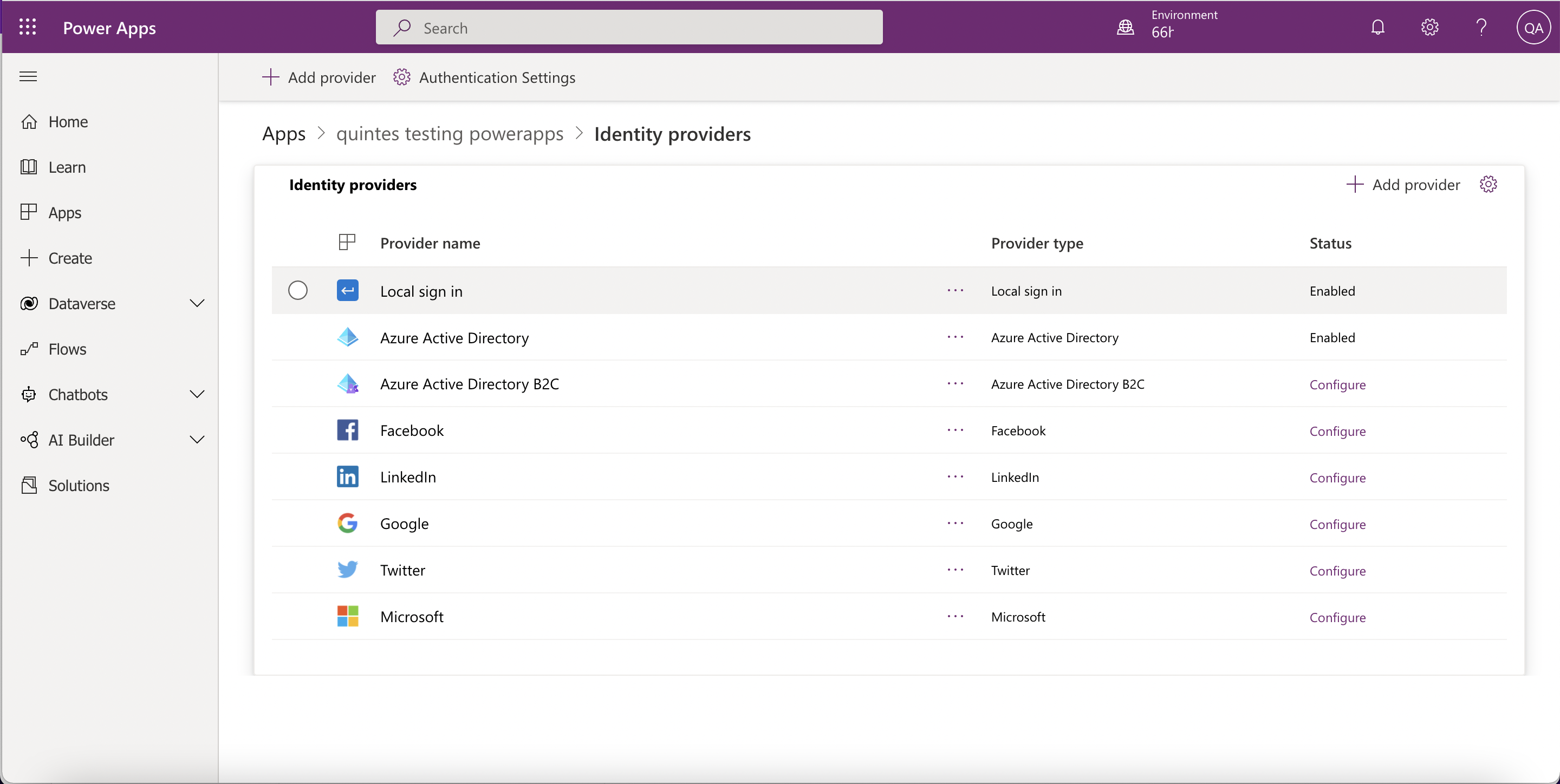The width and height of the screenshot is (1560, 784).
Task: Select the Local sign in radio button
Action: coord(298,290)
